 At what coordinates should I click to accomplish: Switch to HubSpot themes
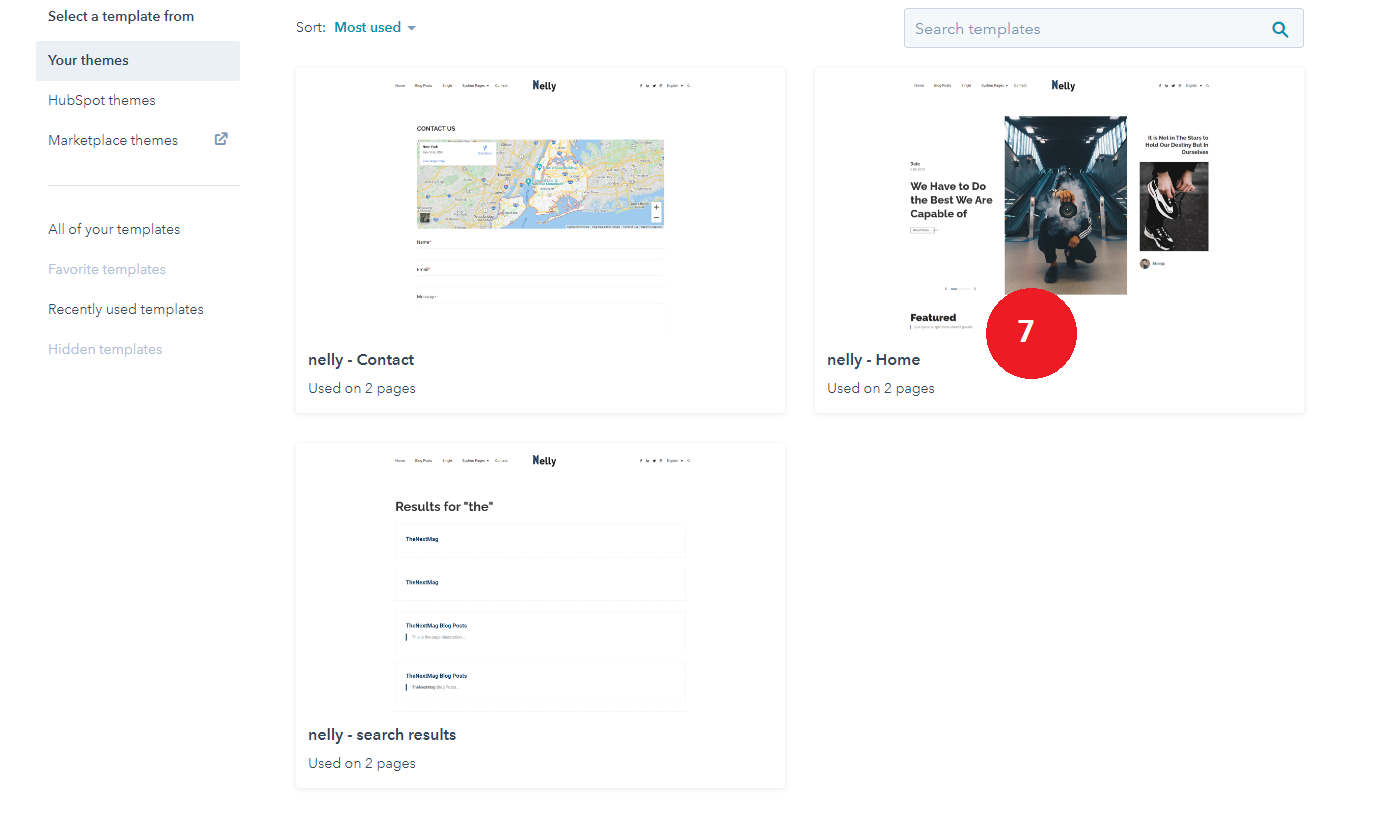click(x=102, y=100)
